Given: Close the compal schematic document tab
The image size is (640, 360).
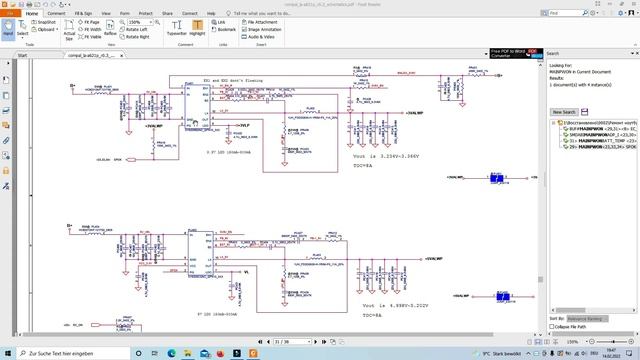Looking at the screenshot, I should (122, 56).
